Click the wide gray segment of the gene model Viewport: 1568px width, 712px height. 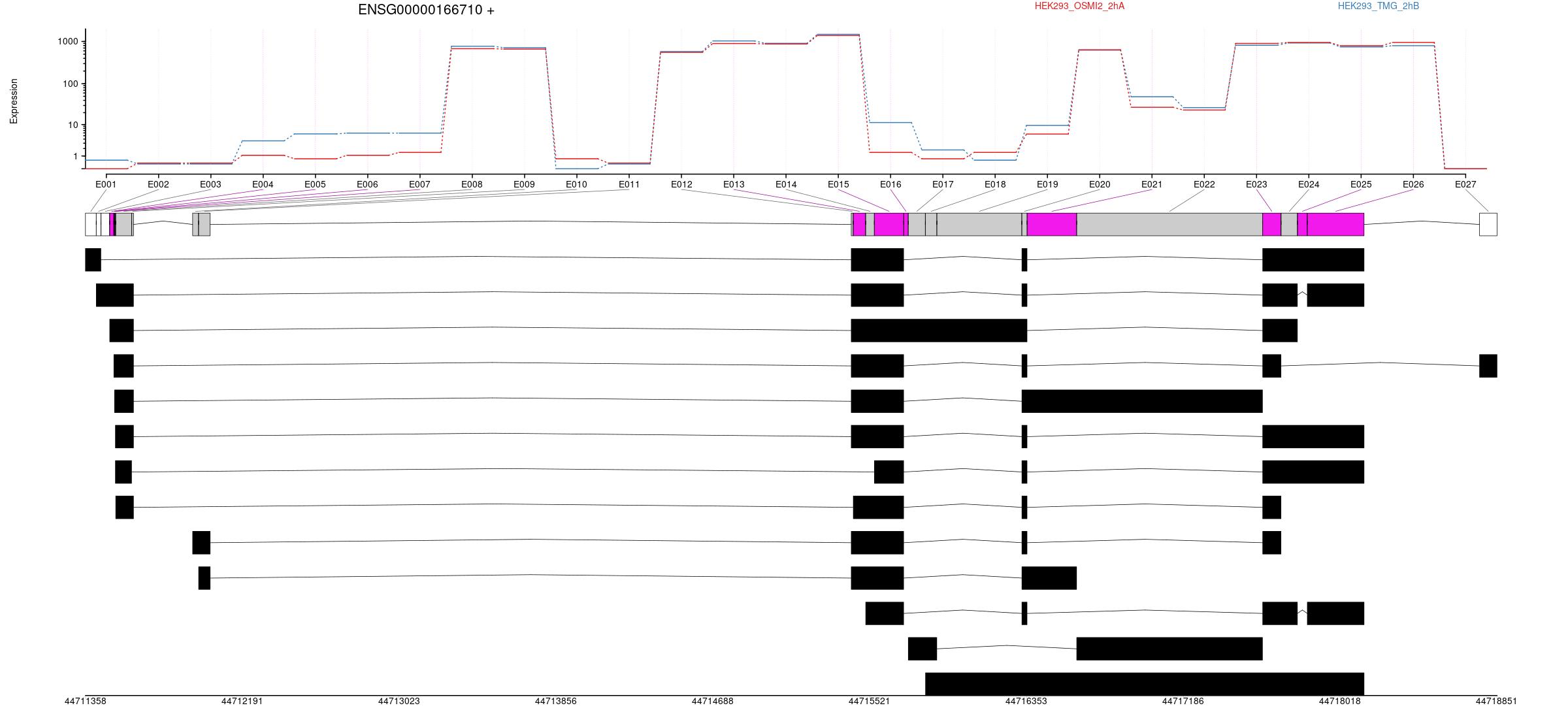[1169, 224]
